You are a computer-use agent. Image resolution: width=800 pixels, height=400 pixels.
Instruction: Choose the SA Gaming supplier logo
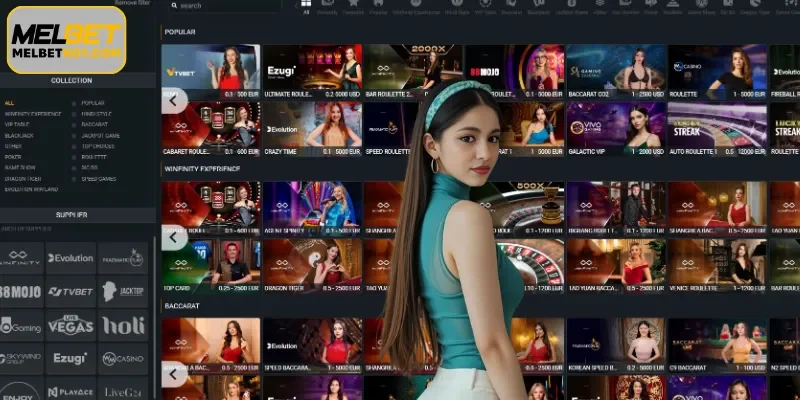tap(21, 326)
